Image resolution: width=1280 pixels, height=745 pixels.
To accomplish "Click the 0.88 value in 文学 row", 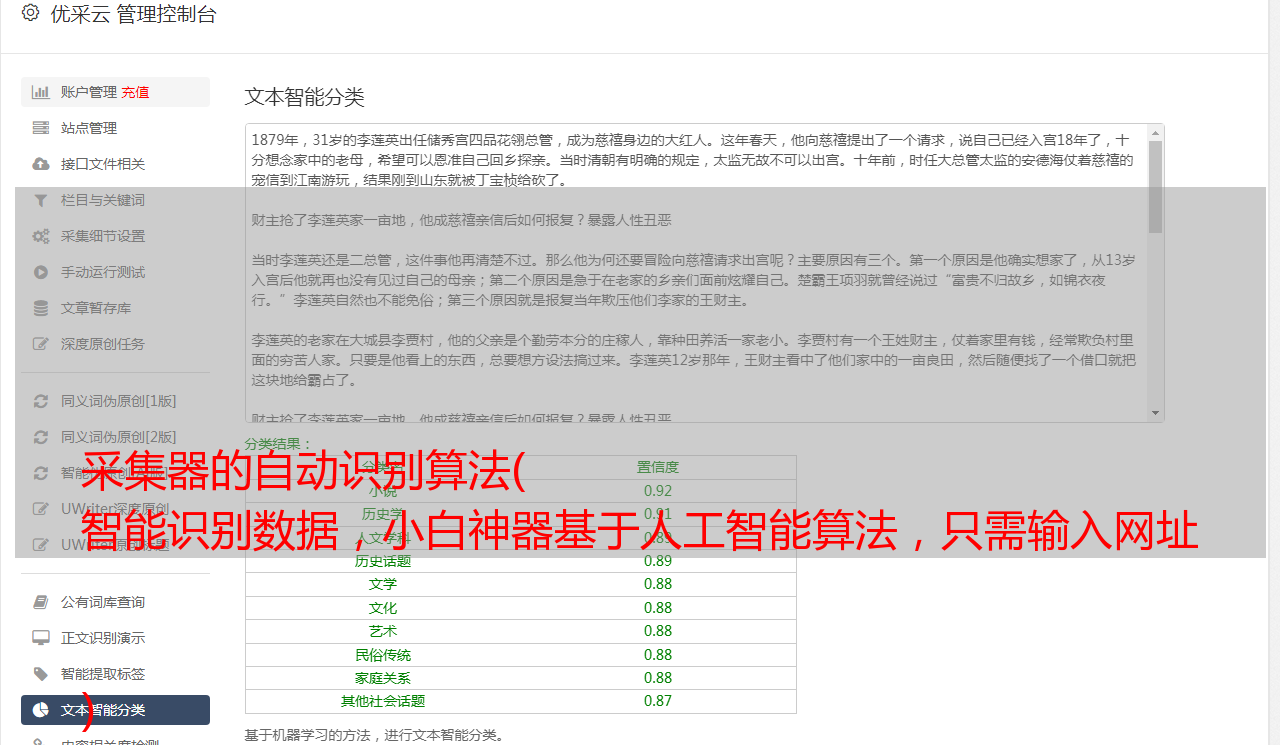I will pos(658,584).
